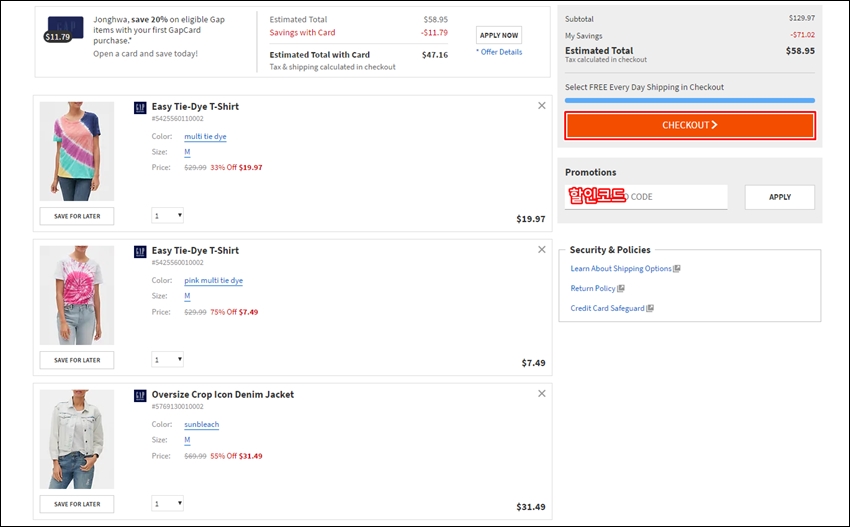Click external link icon next to Return Policy
The width and height of the screenshot is (850, 527).
pos(621,288)
